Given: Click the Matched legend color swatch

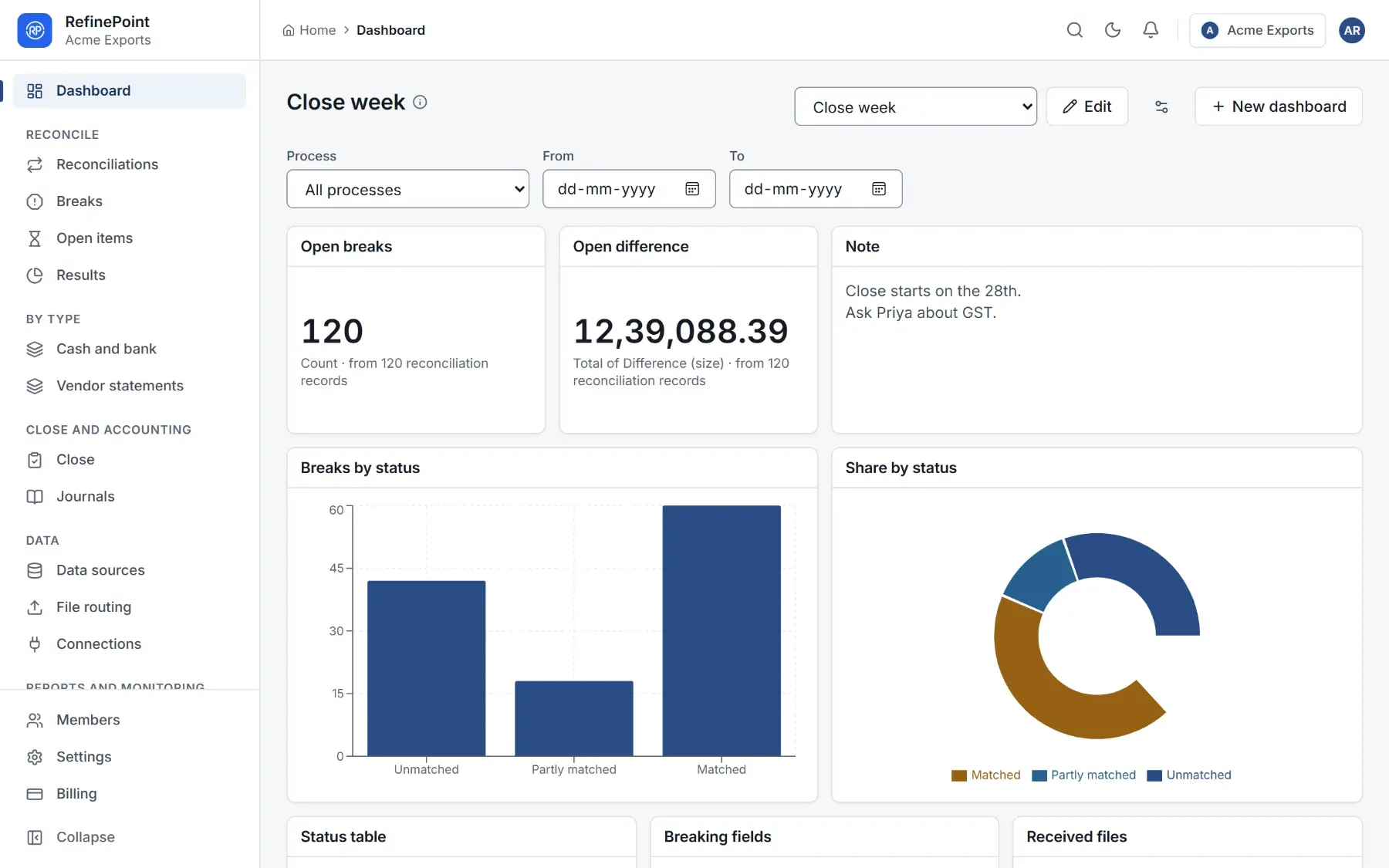Looking at the screenshot, I should coord(959,776).
